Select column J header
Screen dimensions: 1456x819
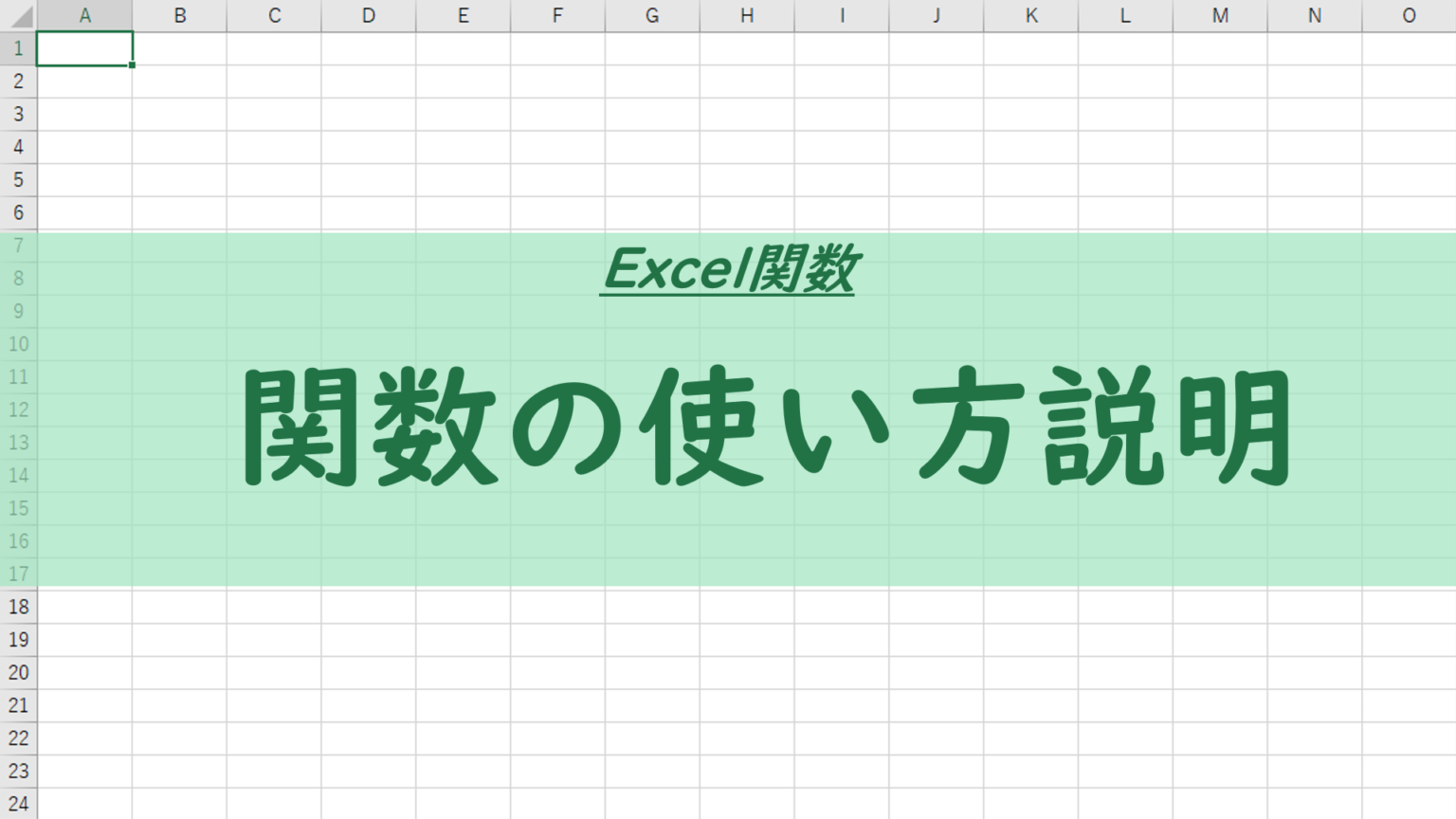point(937,16)
